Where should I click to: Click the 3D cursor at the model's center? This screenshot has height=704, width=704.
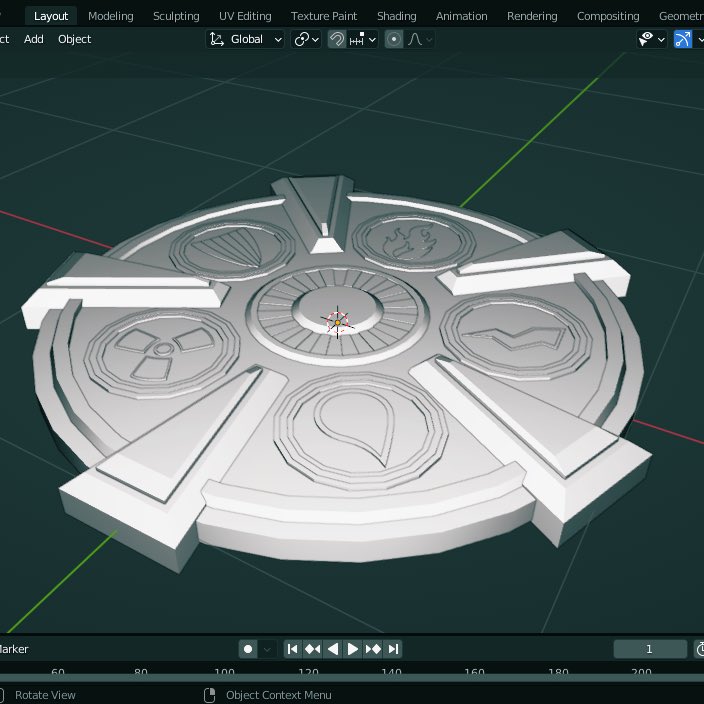[337, 322]
